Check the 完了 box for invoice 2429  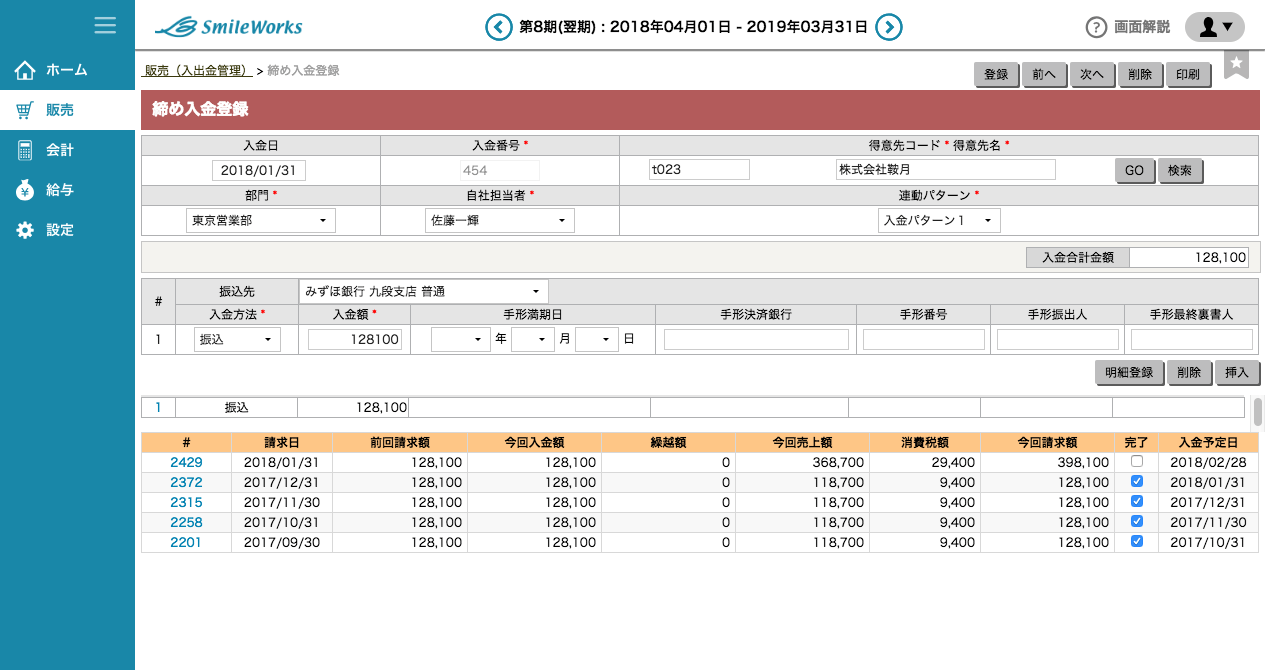(x=1136, y=462)
